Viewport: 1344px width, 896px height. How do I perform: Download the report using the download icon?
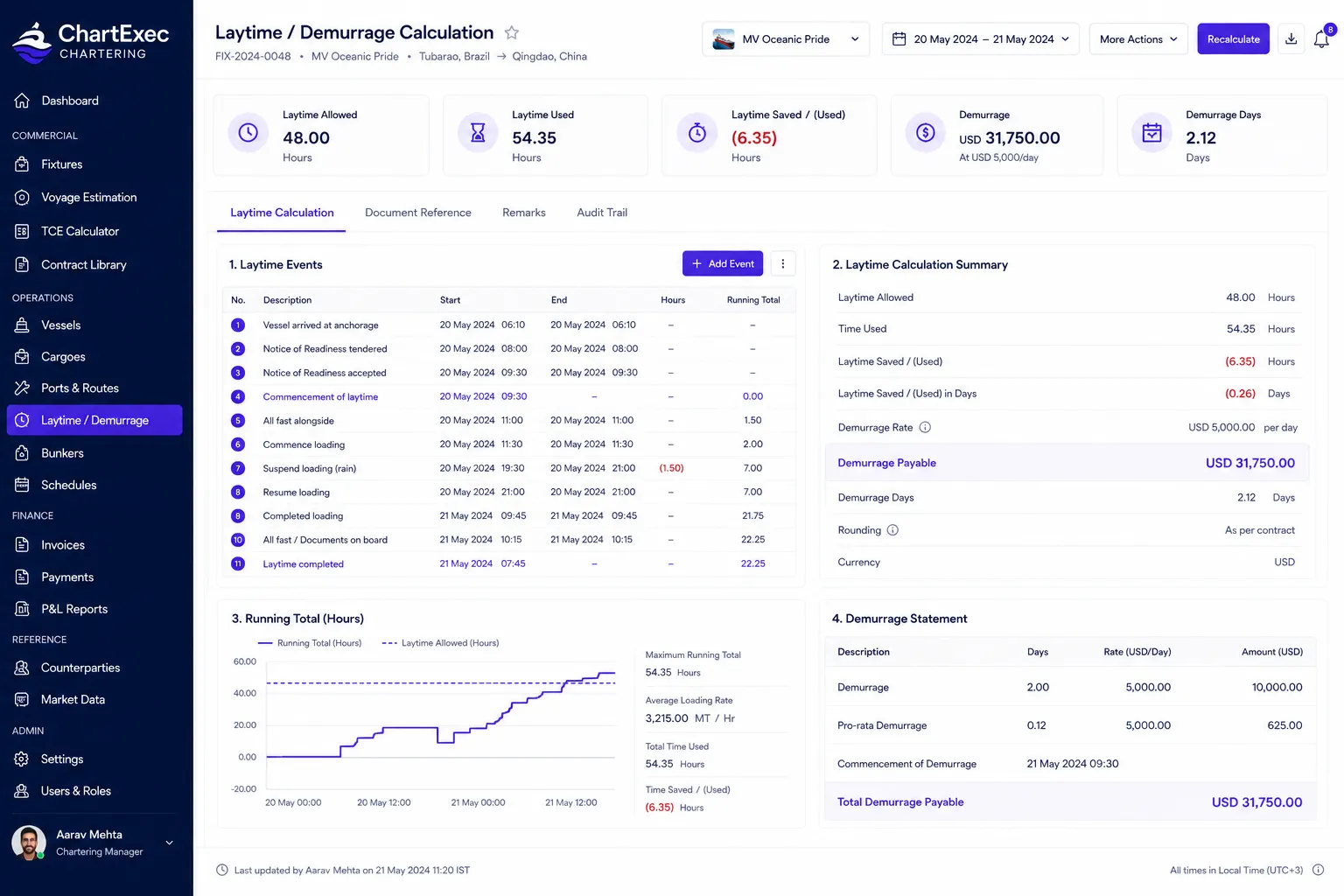click(x=1291, y=39)
